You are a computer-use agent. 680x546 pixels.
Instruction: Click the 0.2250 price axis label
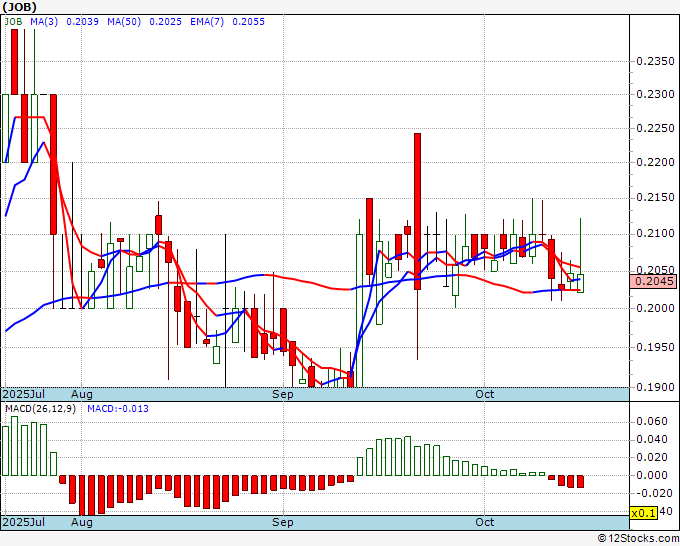[x=655, y=128]
